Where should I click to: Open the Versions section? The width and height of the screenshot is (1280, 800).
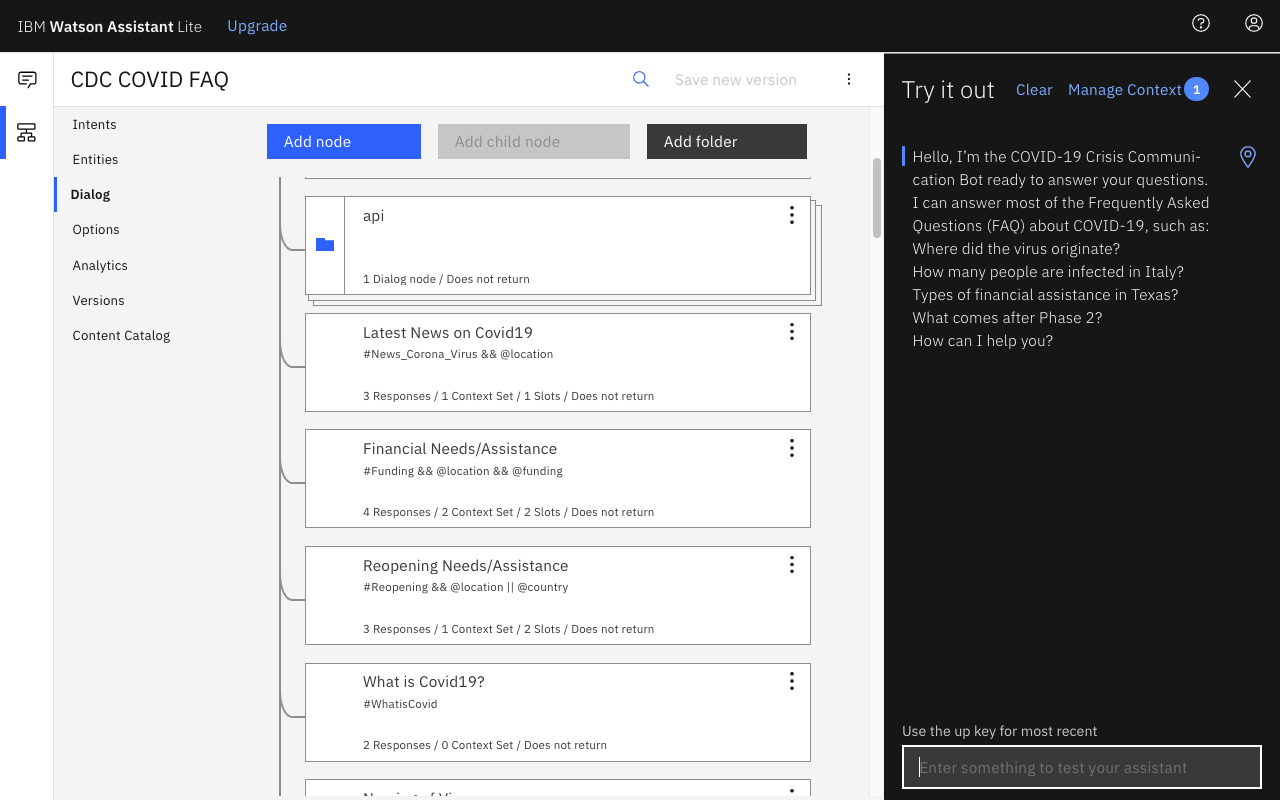(98, 300)
